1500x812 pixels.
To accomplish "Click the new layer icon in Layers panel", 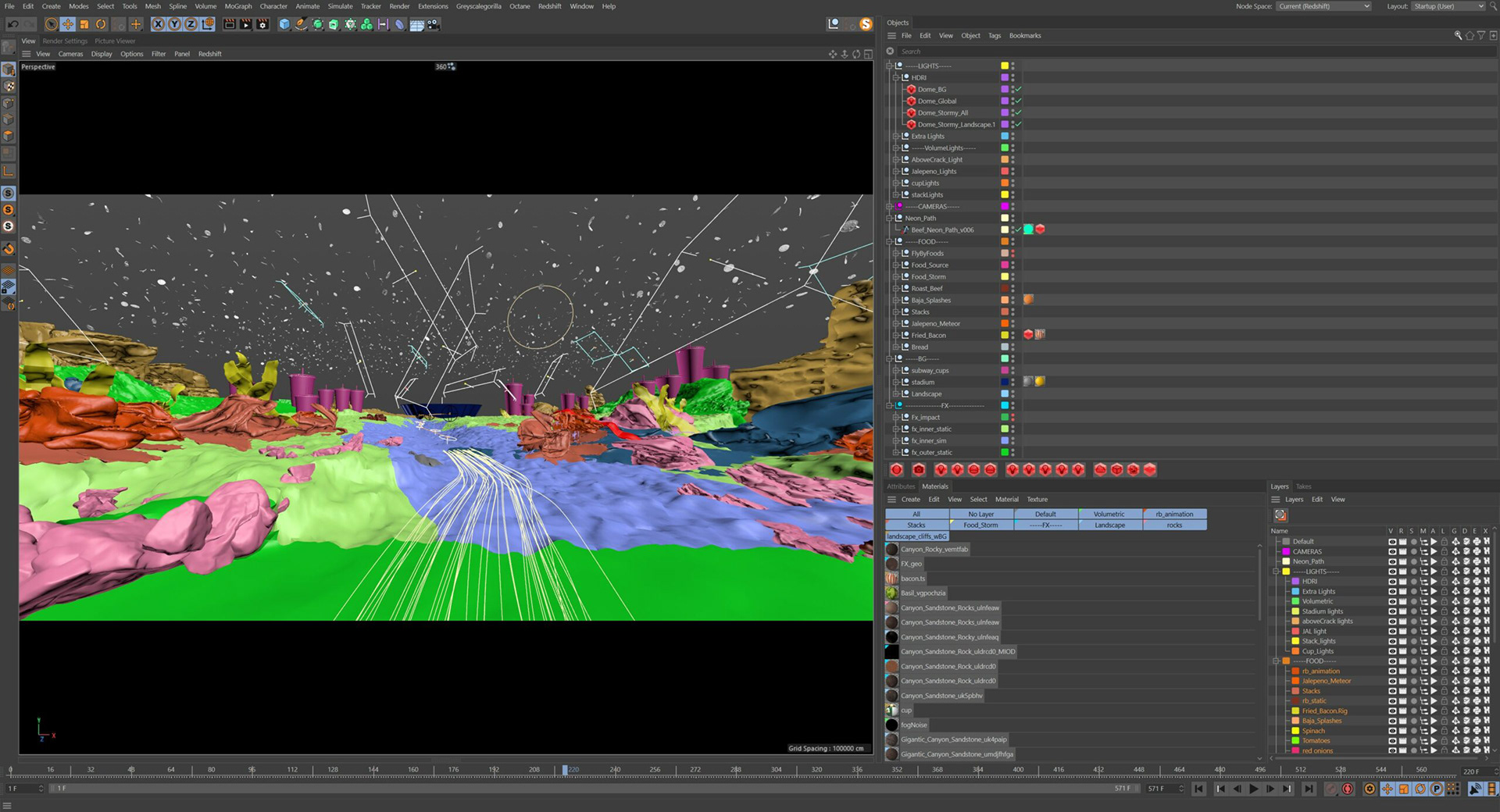I will [x=1280, y=515].
